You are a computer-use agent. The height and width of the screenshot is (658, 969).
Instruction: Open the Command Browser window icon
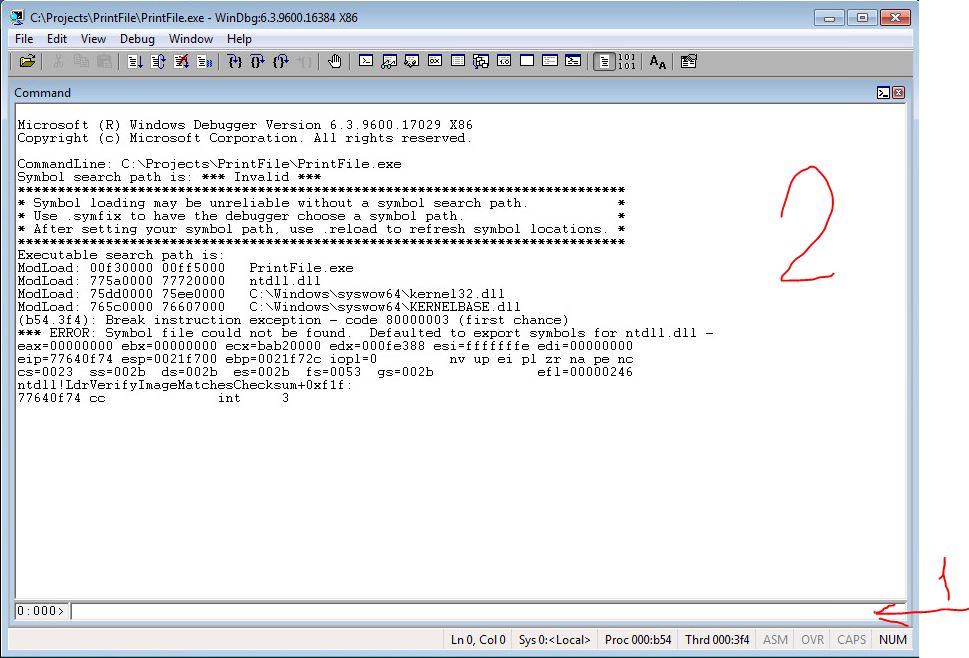573,61
